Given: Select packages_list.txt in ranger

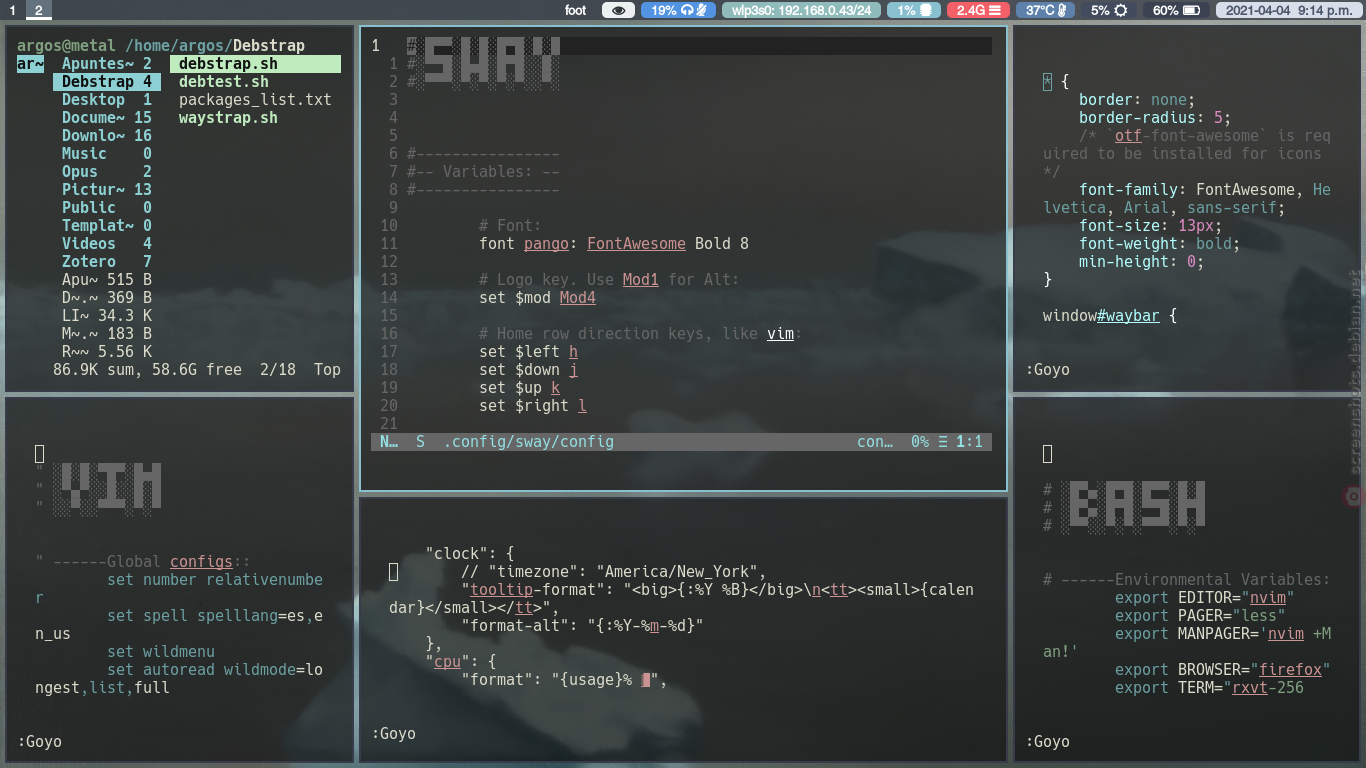Looking at the screenshot, I should click(255, 100).
